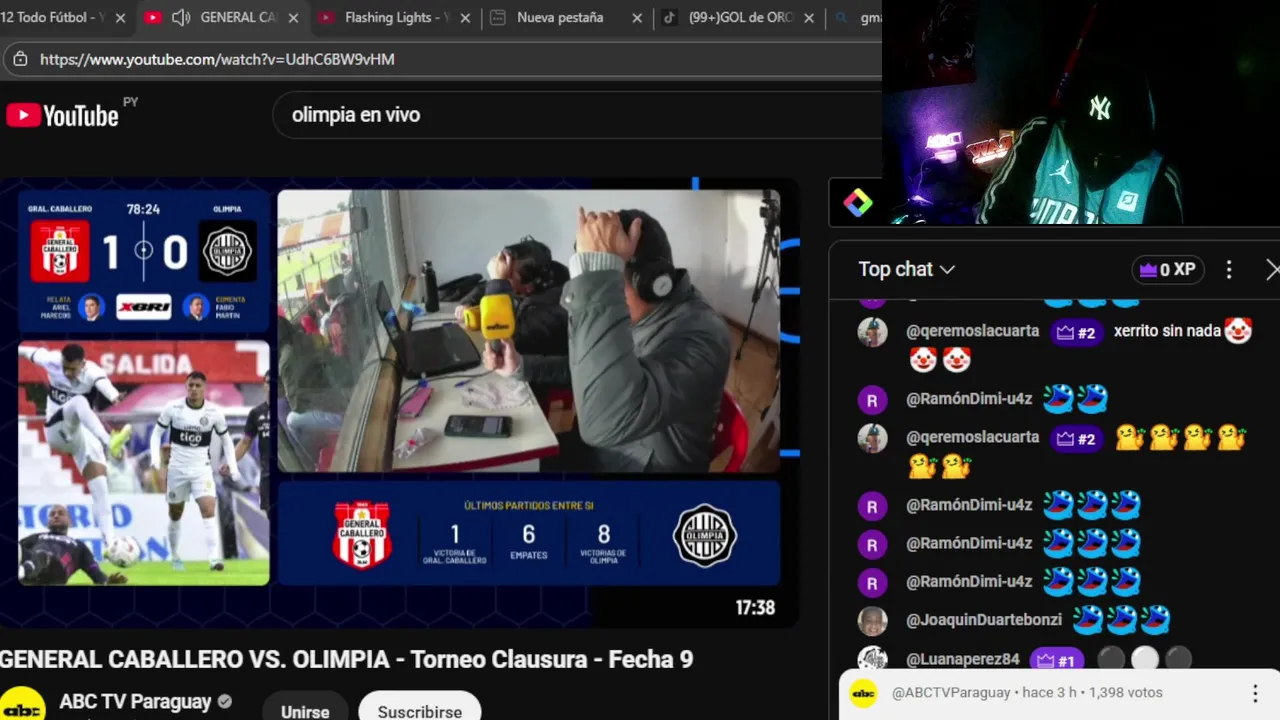Click the @Luanaperez84 profile avatar

coord(872,659)
